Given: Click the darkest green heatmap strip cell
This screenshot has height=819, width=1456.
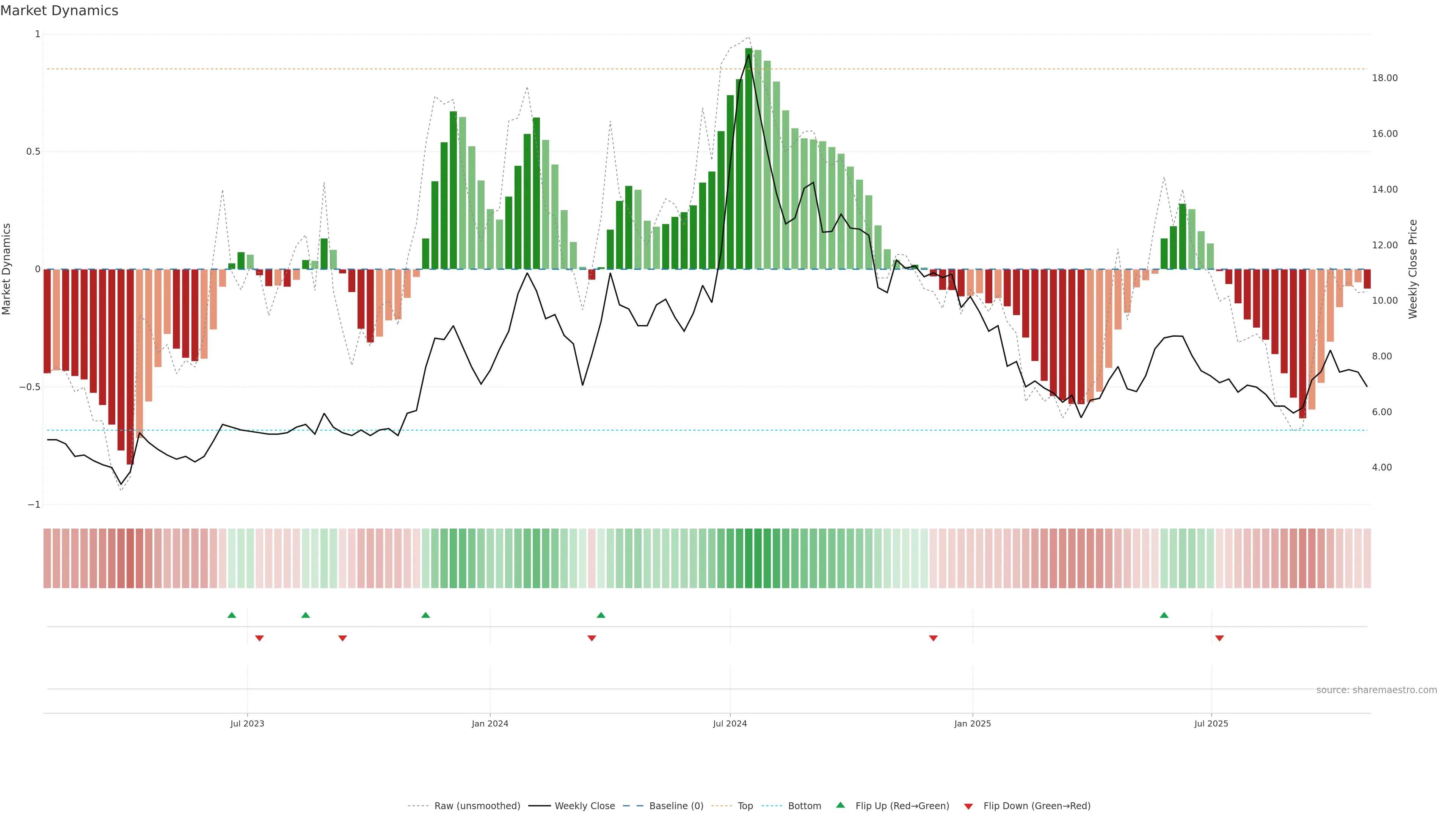Looking at the screenshot, I should 748,559.
